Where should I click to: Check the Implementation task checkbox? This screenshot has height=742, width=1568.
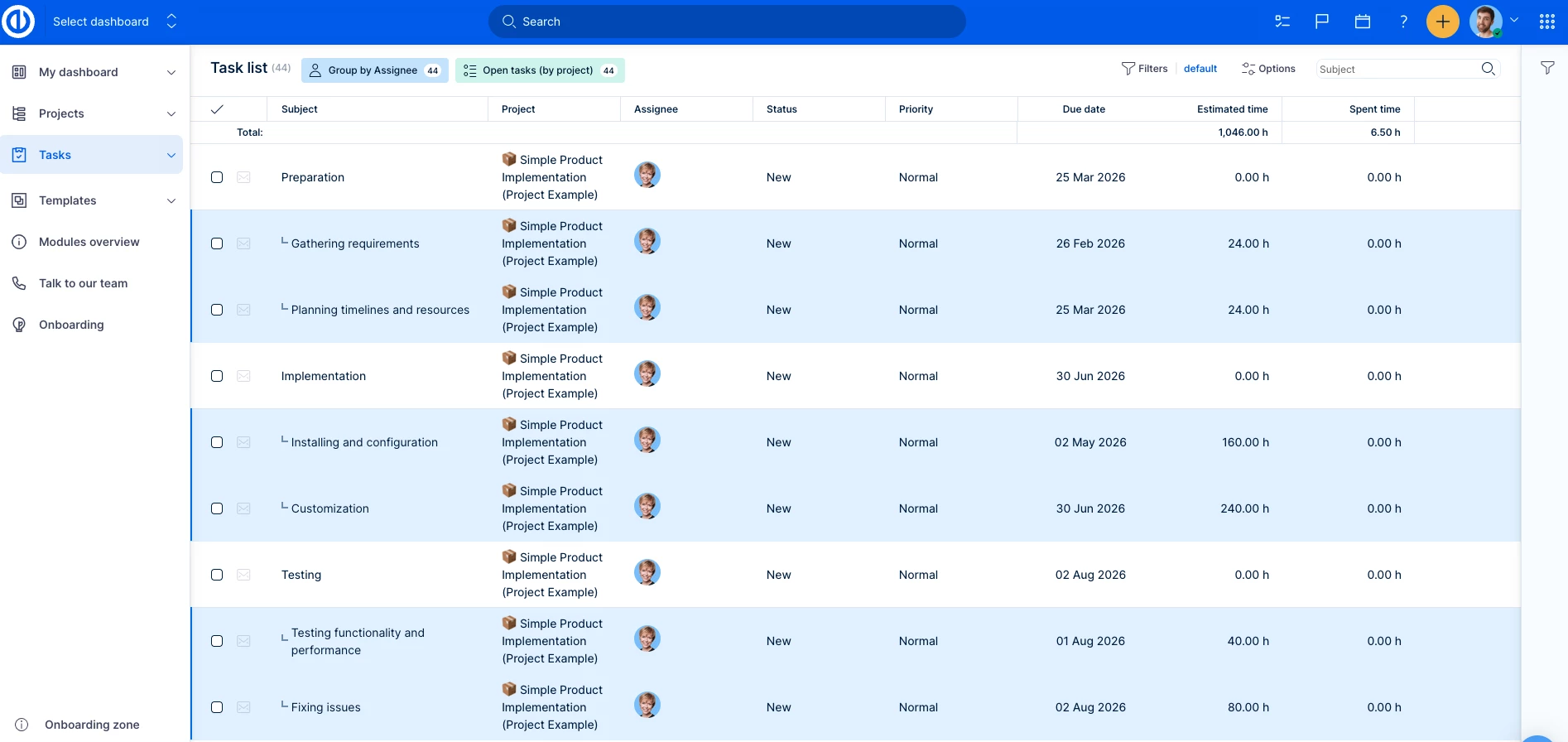click(217, 376)
